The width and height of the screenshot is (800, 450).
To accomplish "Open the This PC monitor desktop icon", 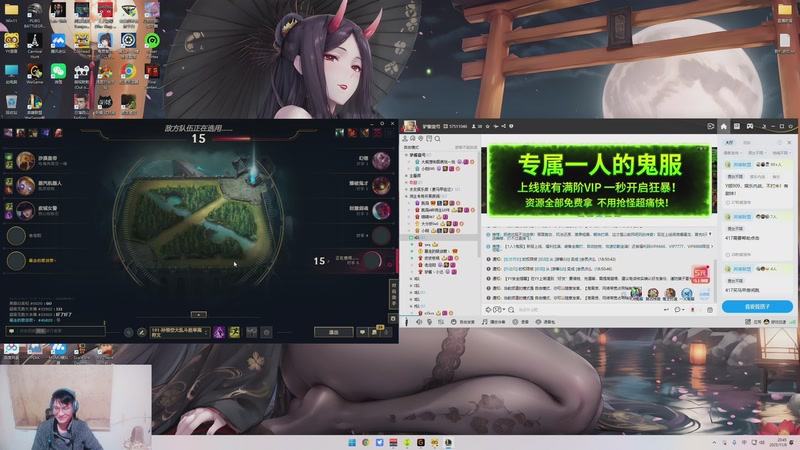I will (x=11, y=72).
